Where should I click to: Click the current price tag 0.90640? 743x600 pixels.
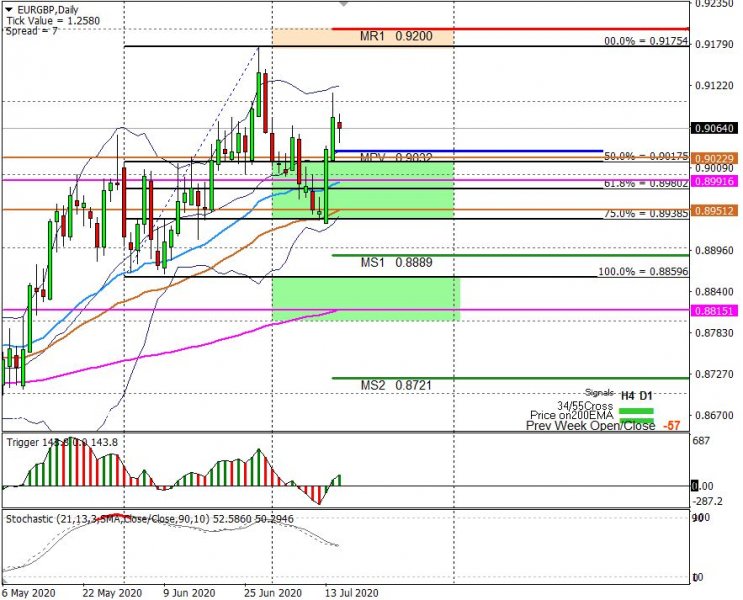(x=714, y=128)
